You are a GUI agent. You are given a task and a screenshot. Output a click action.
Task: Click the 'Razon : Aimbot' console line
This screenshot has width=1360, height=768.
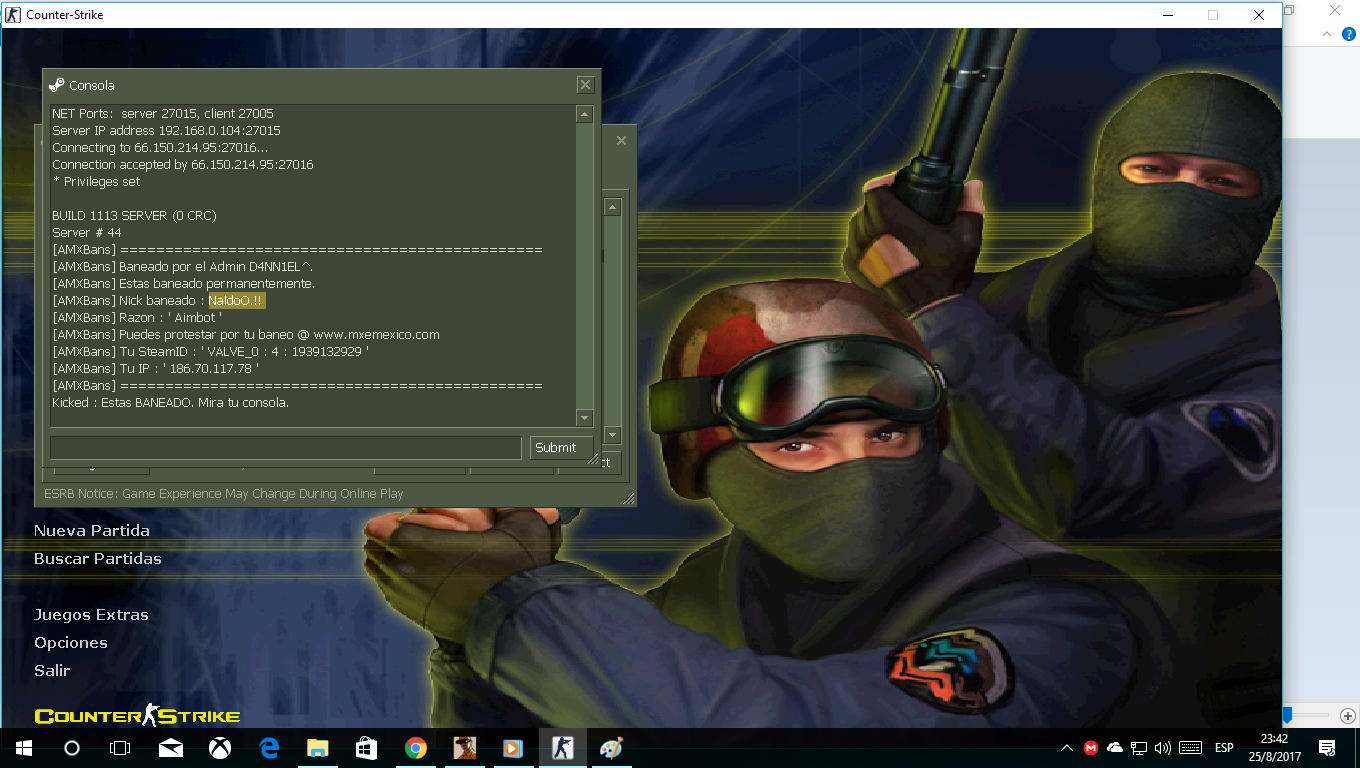tap(137, 317)
